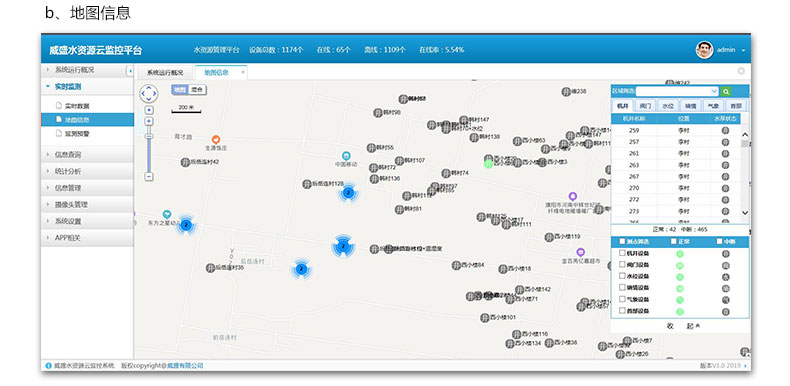
Task: Open the region filter dropdown
Action: pyautogui.click(x=677, y=91)
